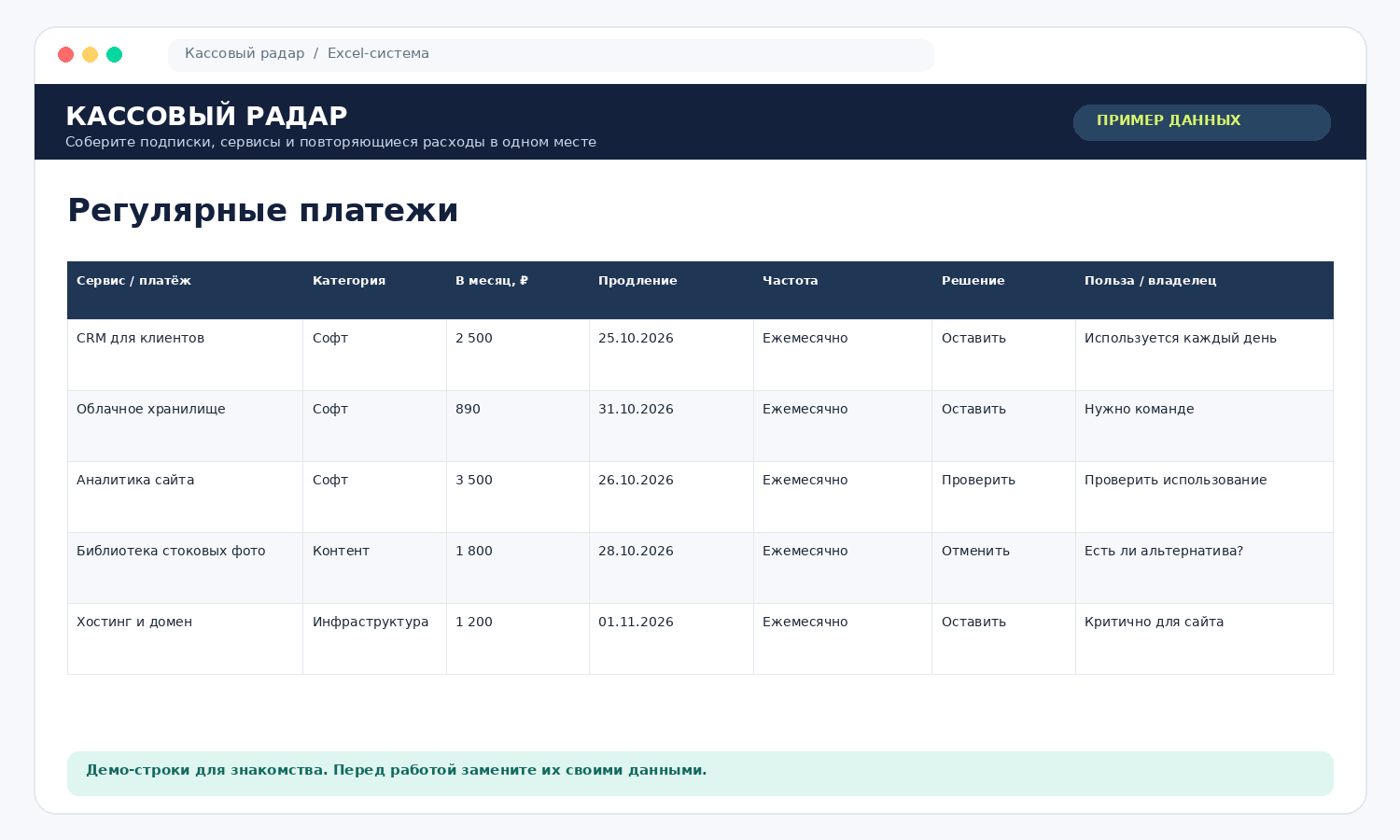Select the Категория column header

374,290
